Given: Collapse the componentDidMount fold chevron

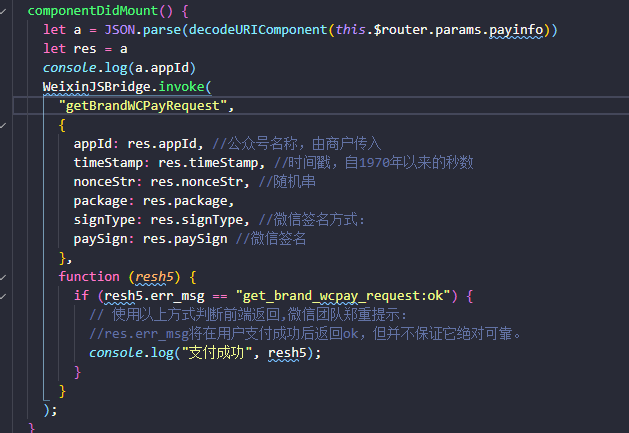Looking at the screenshot, I should point(3,11).
